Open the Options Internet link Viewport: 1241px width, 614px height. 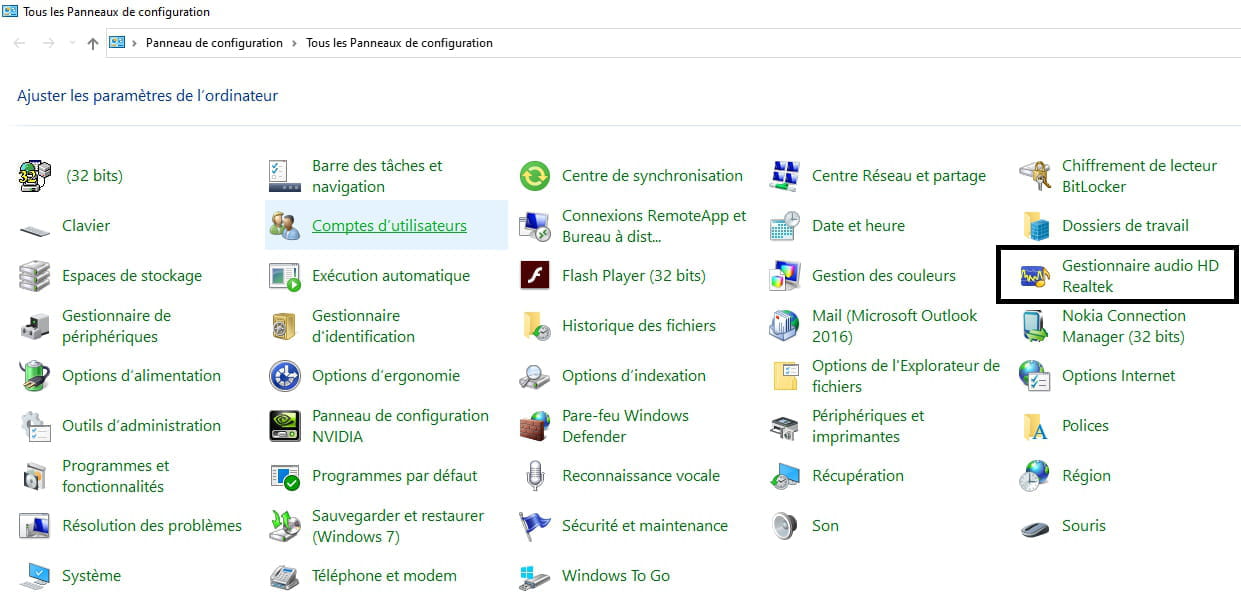click(1119, 376)
